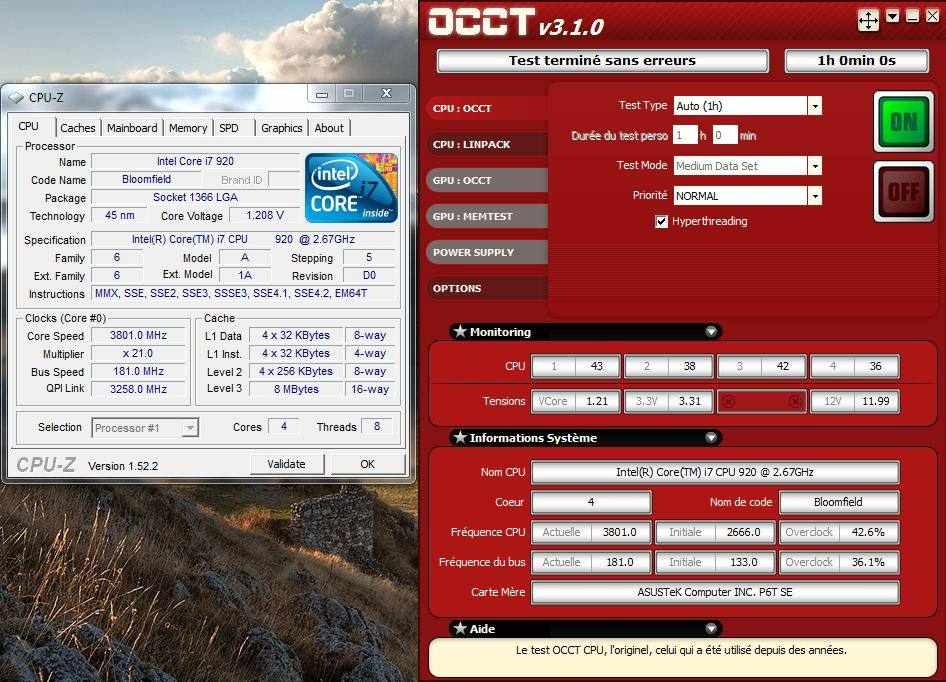Click the 'Test terminé sans erreurs' status bar

coord(602,60)
